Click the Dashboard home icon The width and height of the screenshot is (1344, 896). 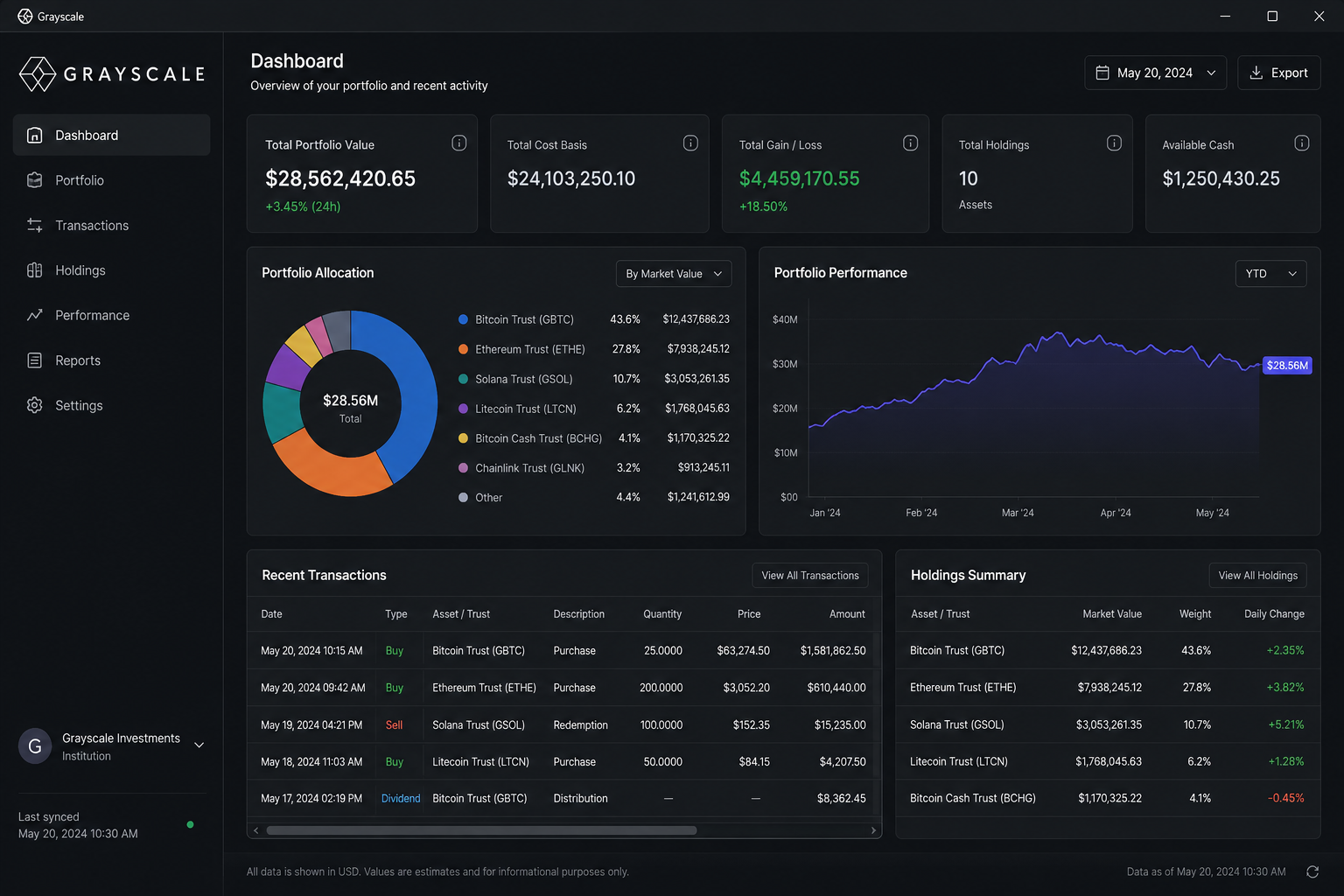(35, 135)
